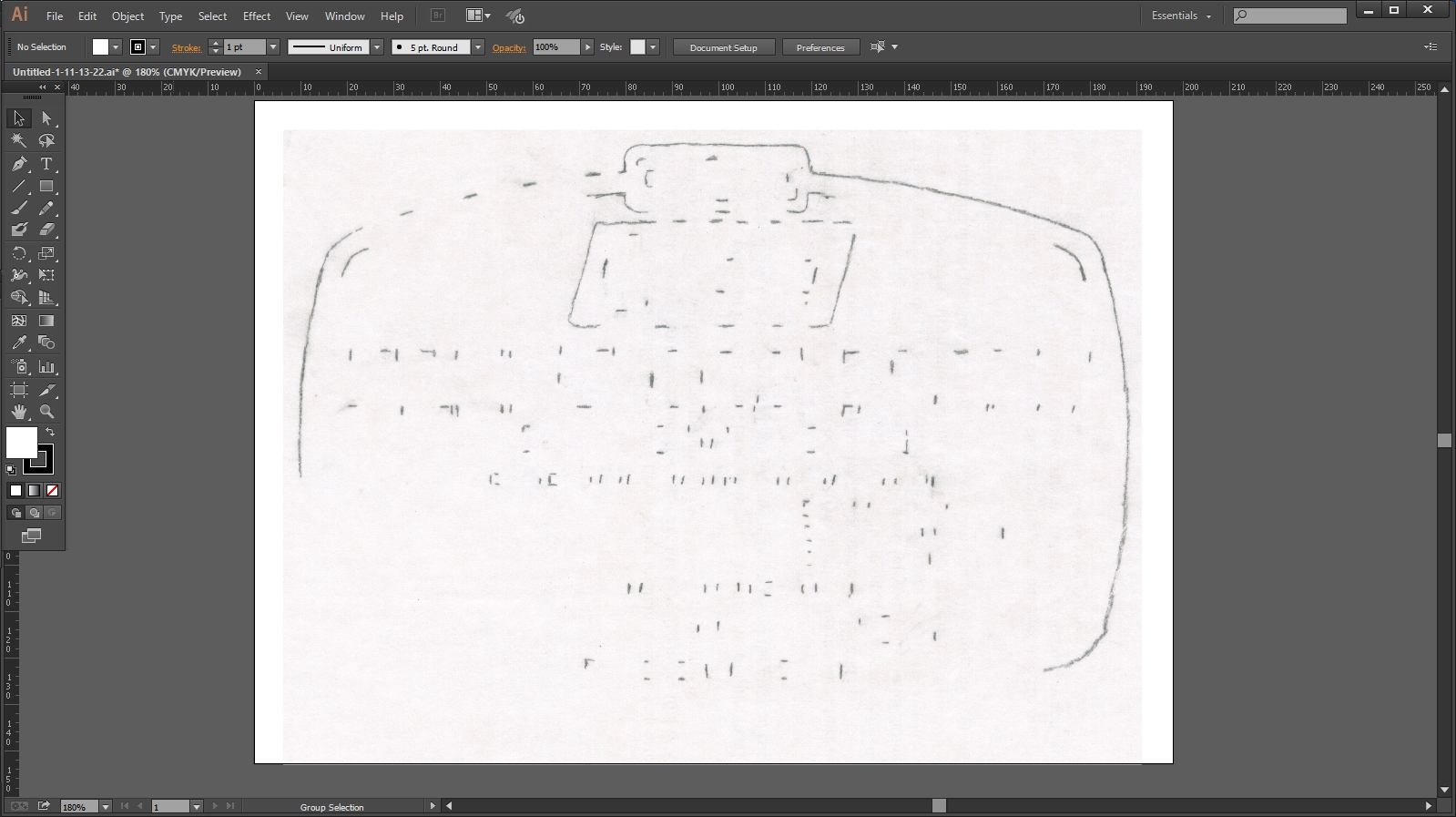Choose the Column Graph tool
Screen dimensions: 1456x817
46,367
